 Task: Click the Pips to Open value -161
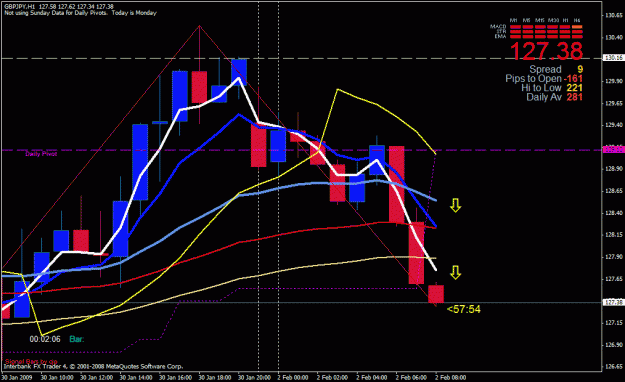[573, 79]
